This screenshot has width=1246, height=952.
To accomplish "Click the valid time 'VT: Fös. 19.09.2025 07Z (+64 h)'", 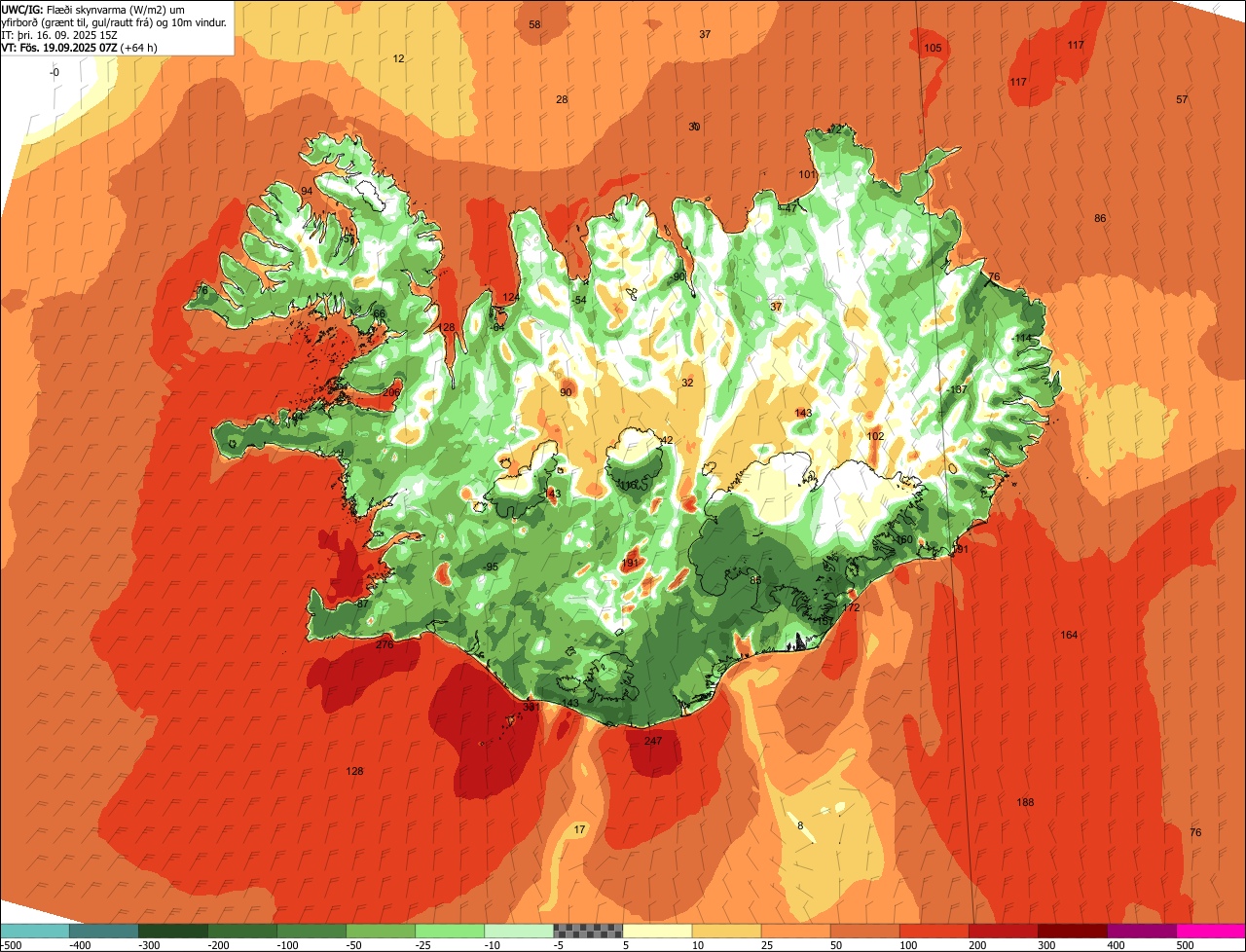I will [x=80, y=47].
